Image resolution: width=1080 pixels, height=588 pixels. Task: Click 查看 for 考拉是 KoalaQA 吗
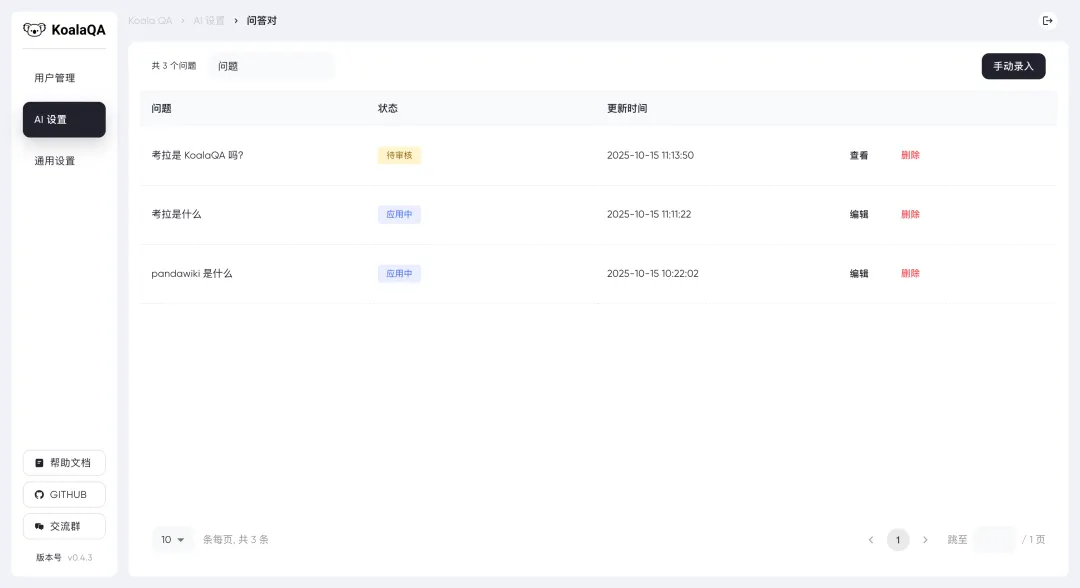[x=859, y=156]
